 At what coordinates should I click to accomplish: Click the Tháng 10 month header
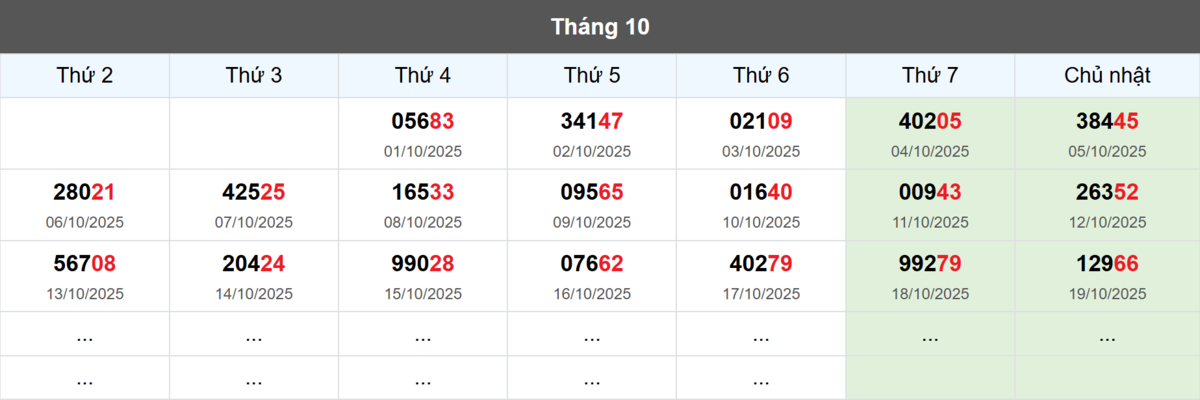pos(600,26)
